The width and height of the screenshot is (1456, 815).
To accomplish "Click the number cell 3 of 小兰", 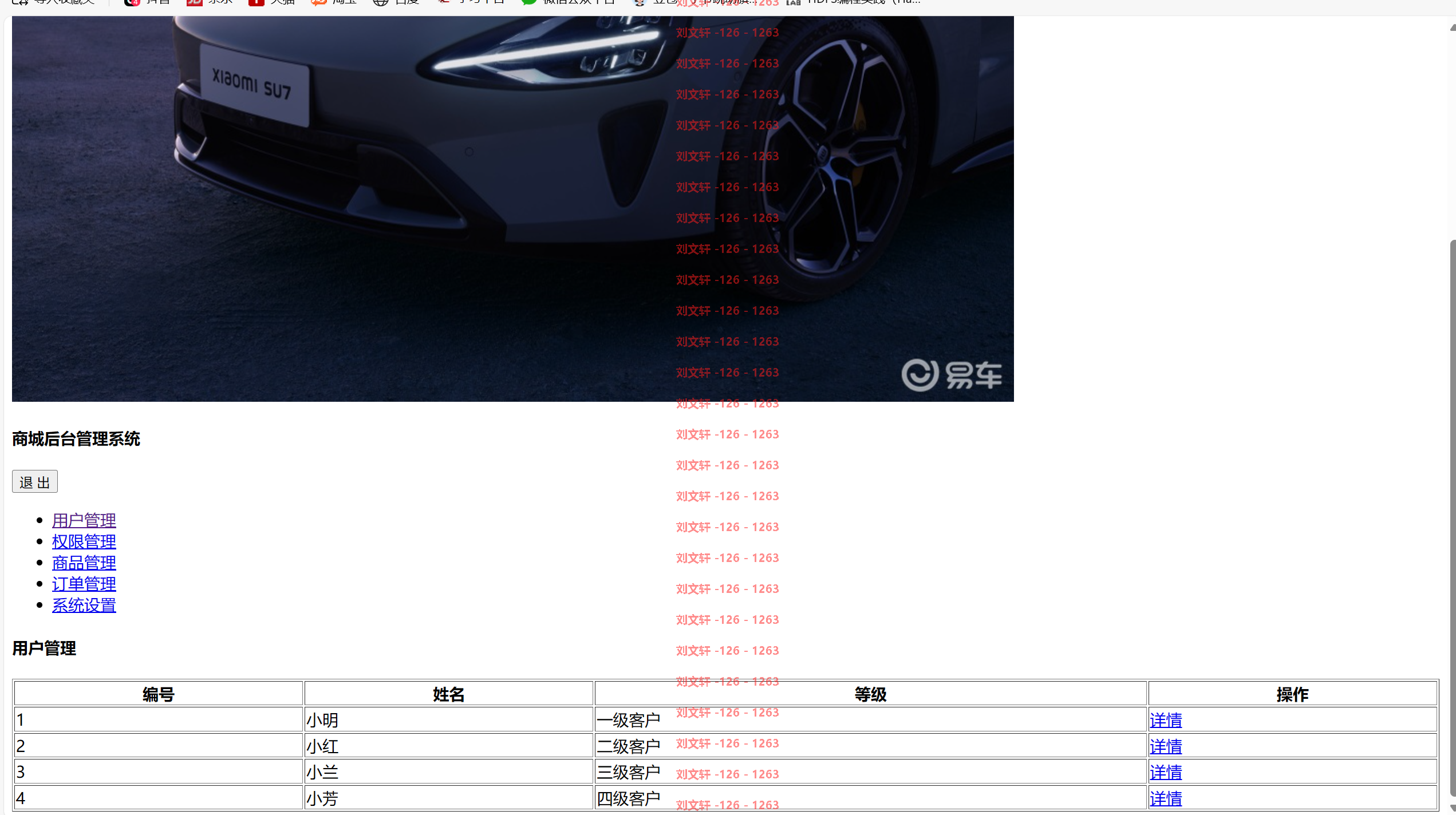I will [x=159, y=772].
